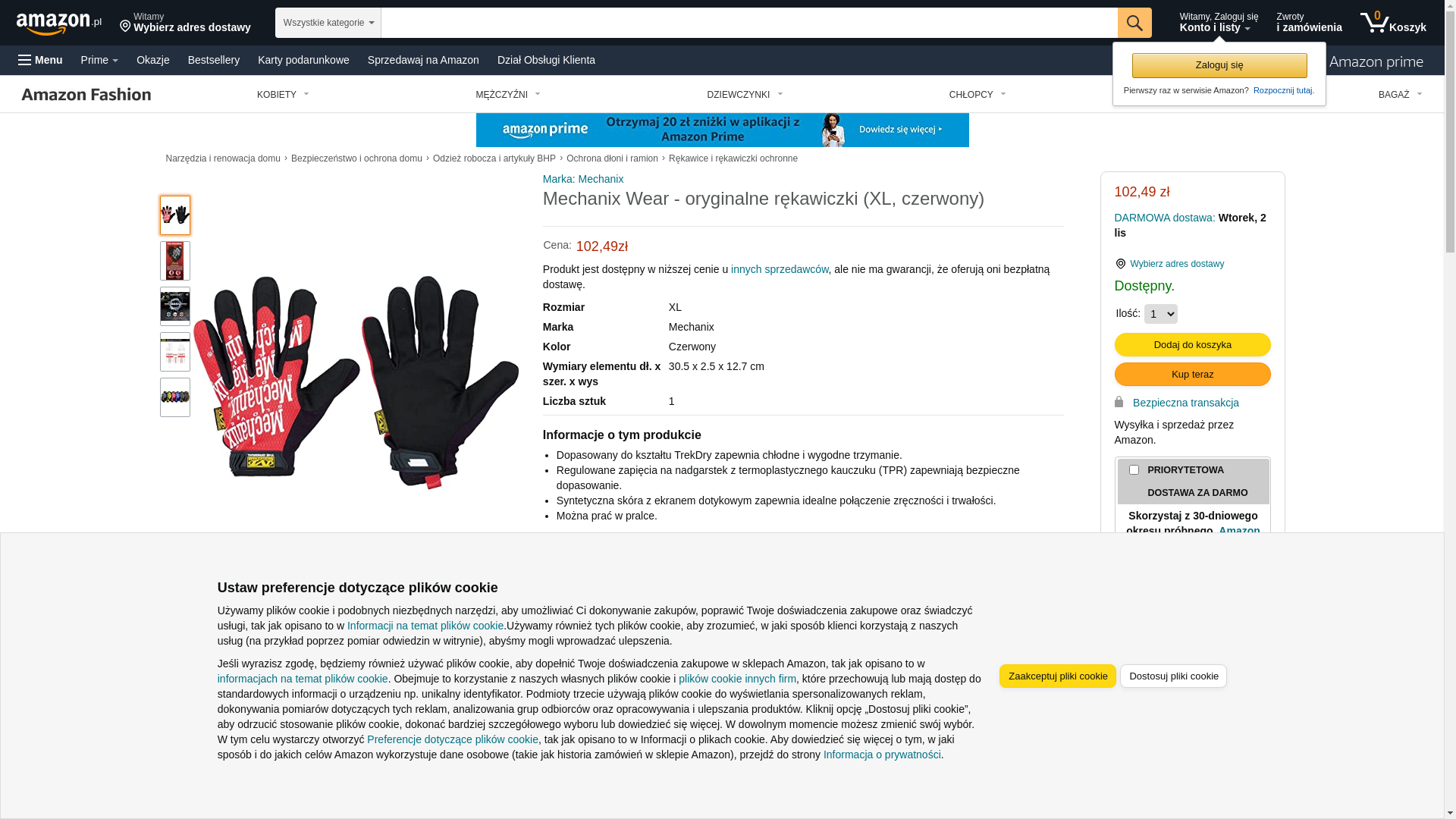Open the Bestsellery navigation item
This screenshot has height=819, width=1456.
[x=214, y=60]
